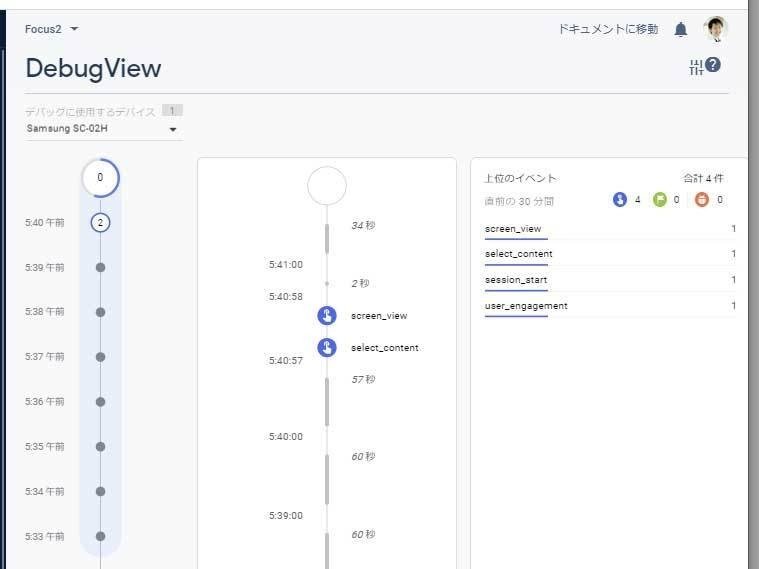
Task: Open the filter tuning sliders icon
Action: point(696,67)
